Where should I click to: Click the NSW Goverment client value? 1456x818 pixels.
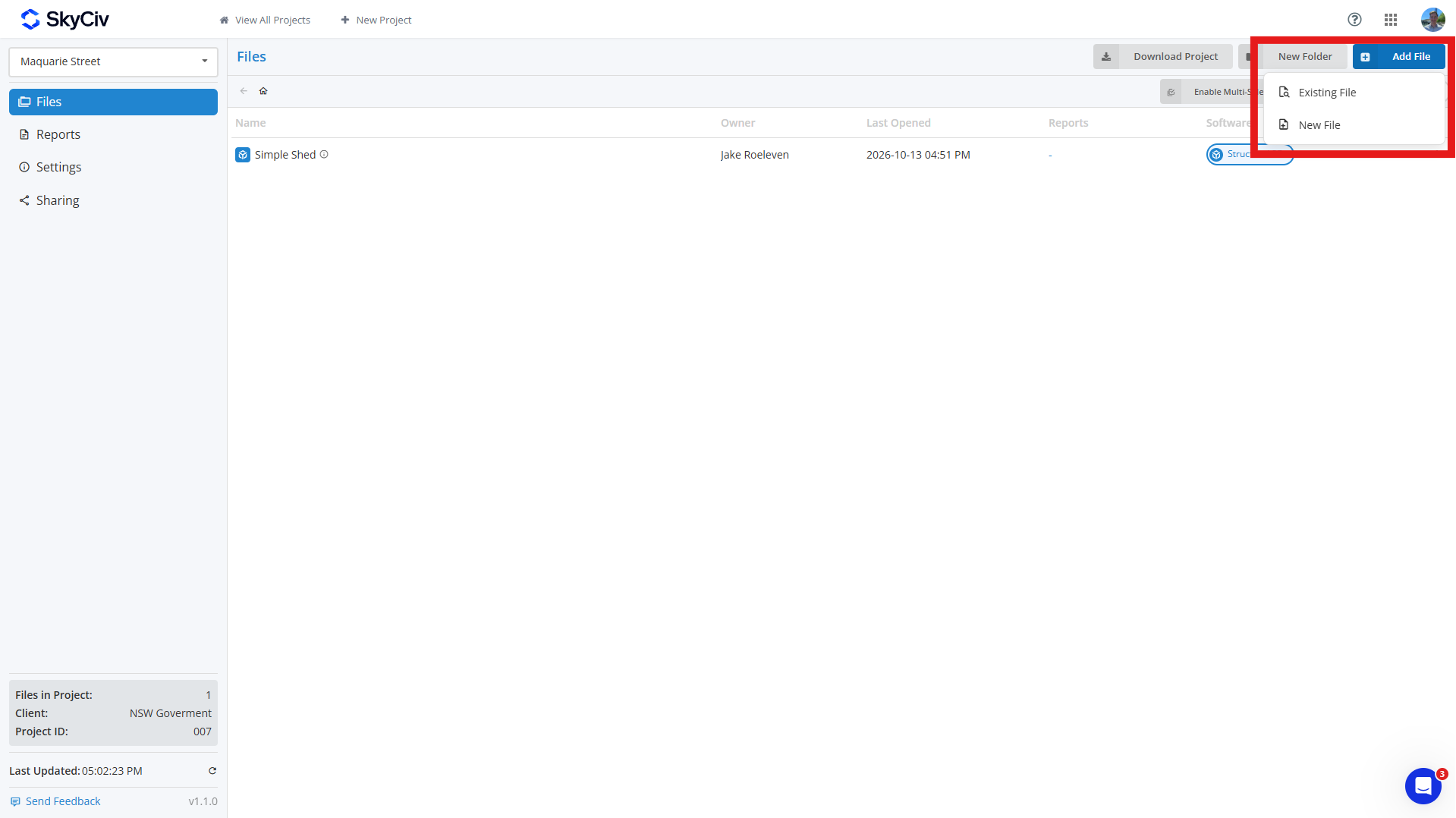(x=171, y=713)
